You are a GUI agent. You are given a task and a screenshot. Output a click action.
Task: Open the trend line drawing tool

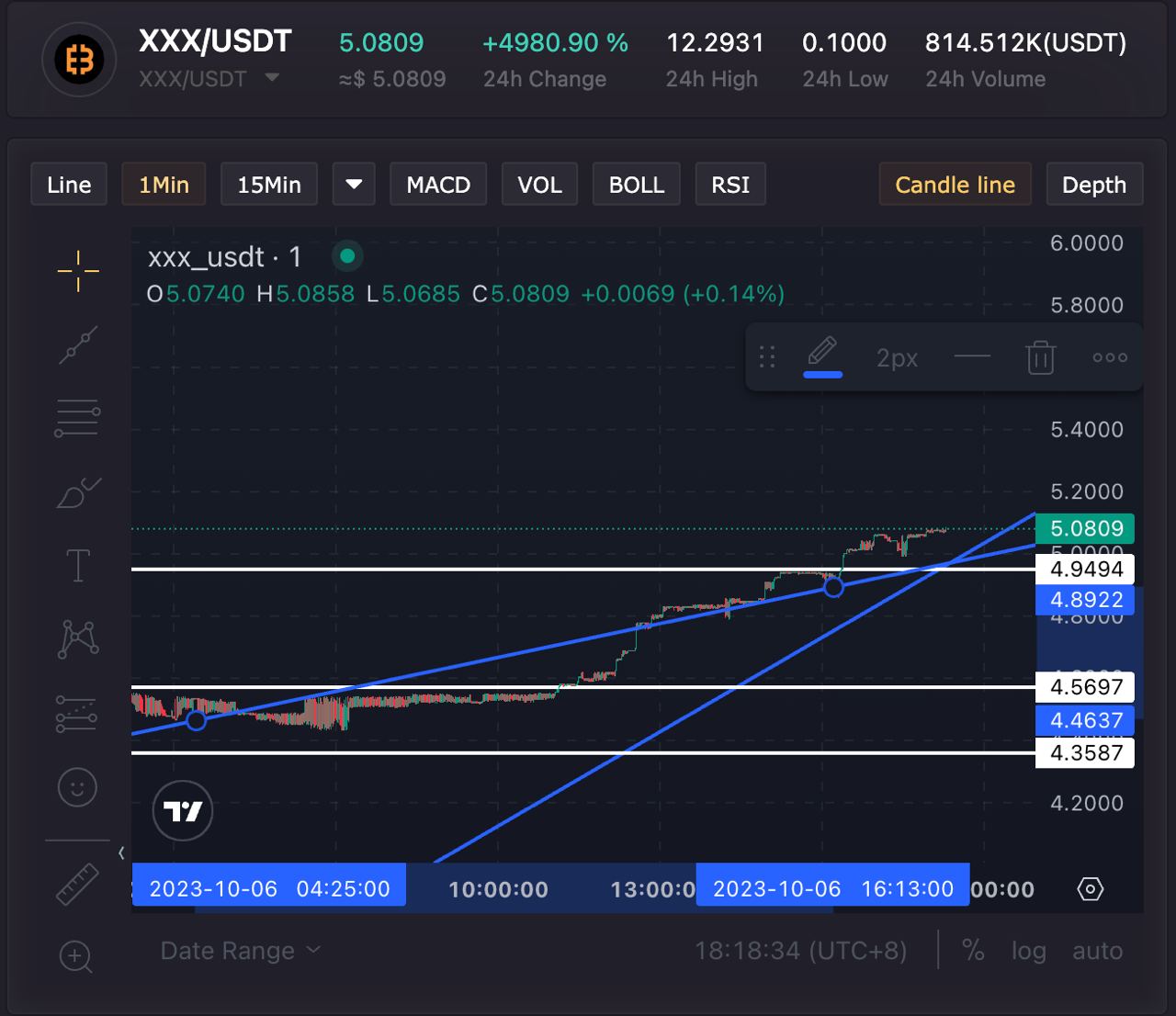[x=78, y=344]
